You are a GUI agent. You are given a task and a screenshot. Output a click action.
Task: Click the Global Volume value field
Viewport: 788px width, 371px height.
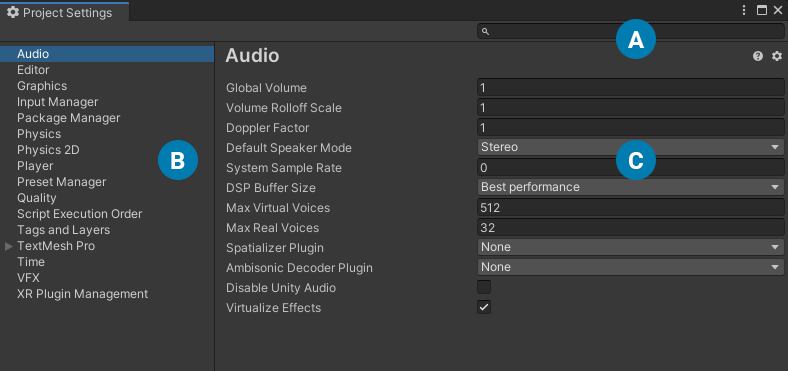[631, 87]
